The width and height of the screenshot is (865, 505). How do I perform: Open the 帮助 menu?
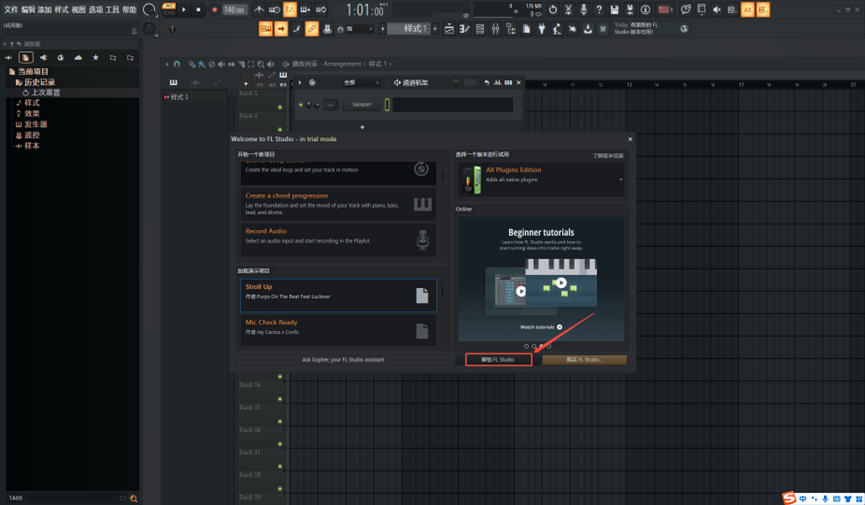129,10
